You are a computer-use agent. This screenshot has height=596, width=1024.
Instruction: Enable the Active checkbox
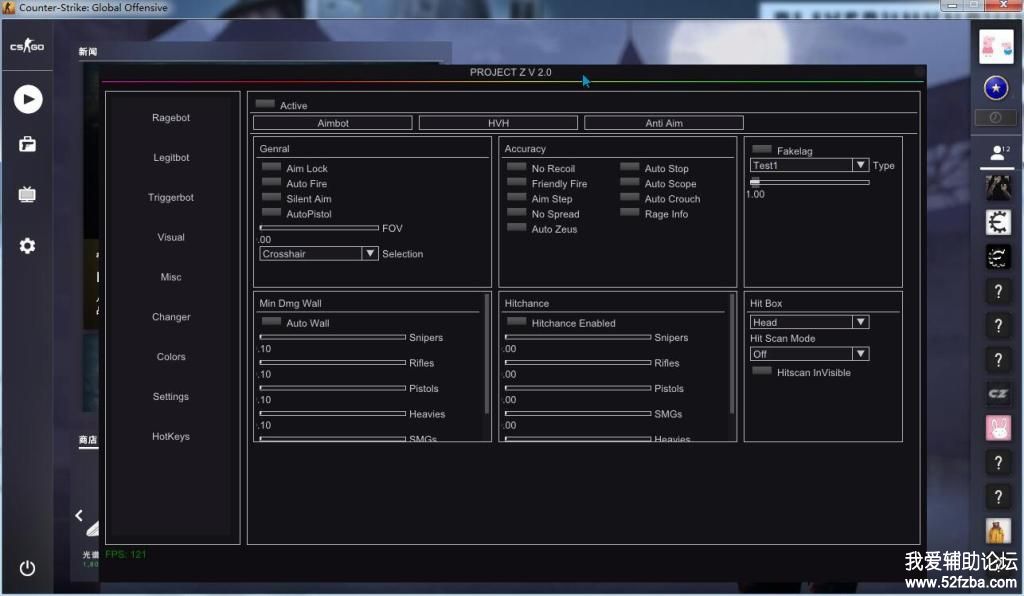pos(264,104)
